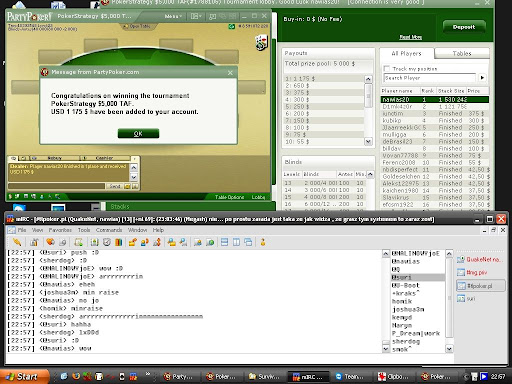
Task: Select the mulliga row in players list
Action: [x=435, y=135]
